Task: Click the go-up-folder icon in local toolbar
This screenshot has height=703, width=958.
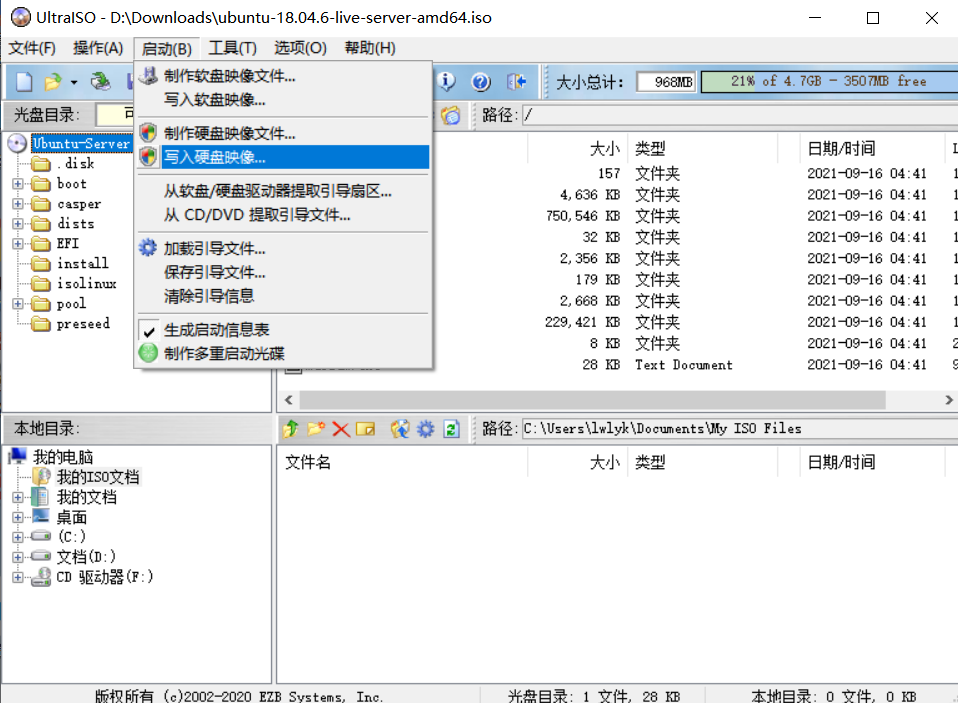Action: (291, 429)
